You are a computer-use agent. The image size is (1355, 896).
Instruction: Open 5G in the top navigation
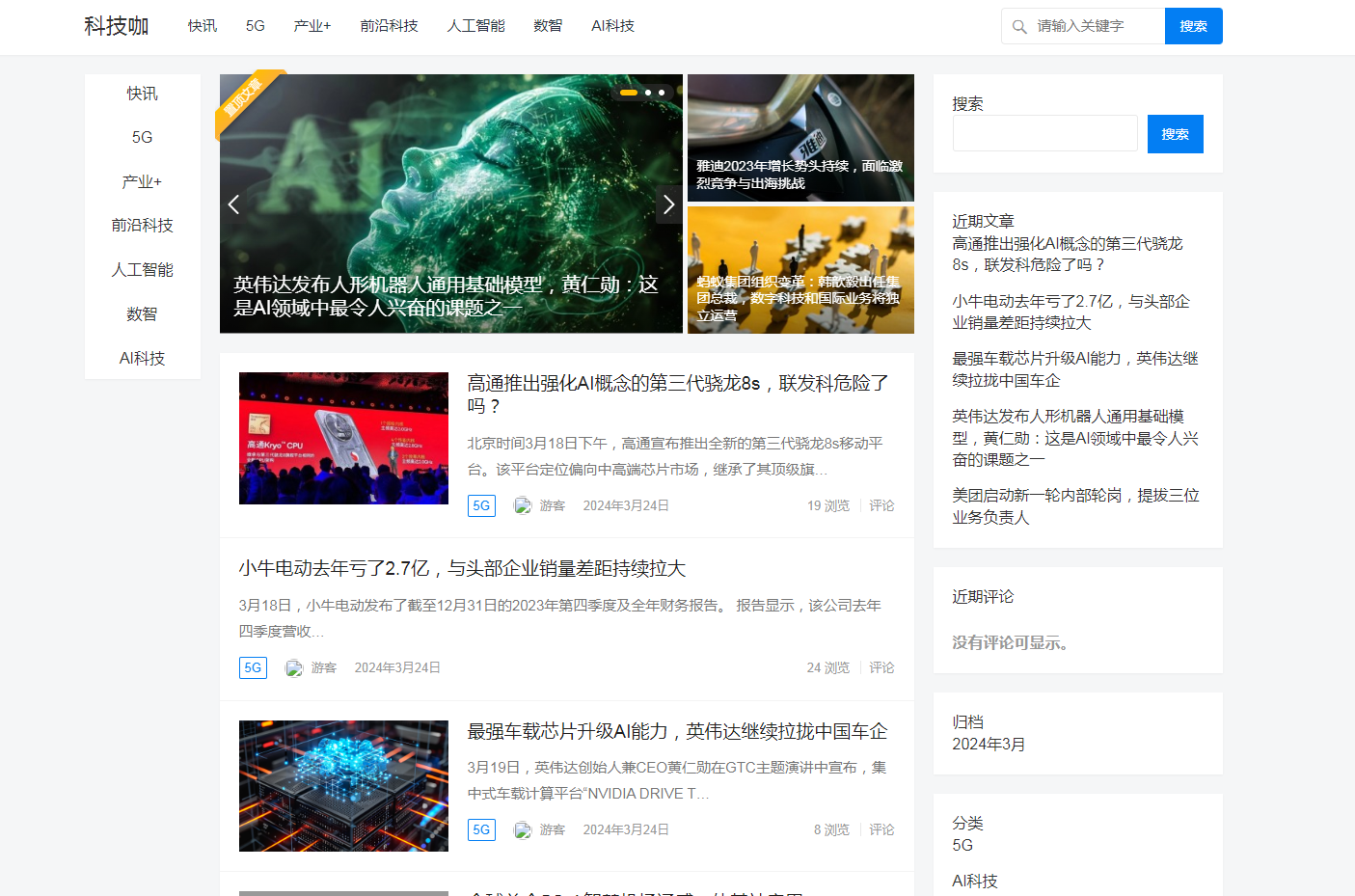pyautogui.click(x=256, y=26)
